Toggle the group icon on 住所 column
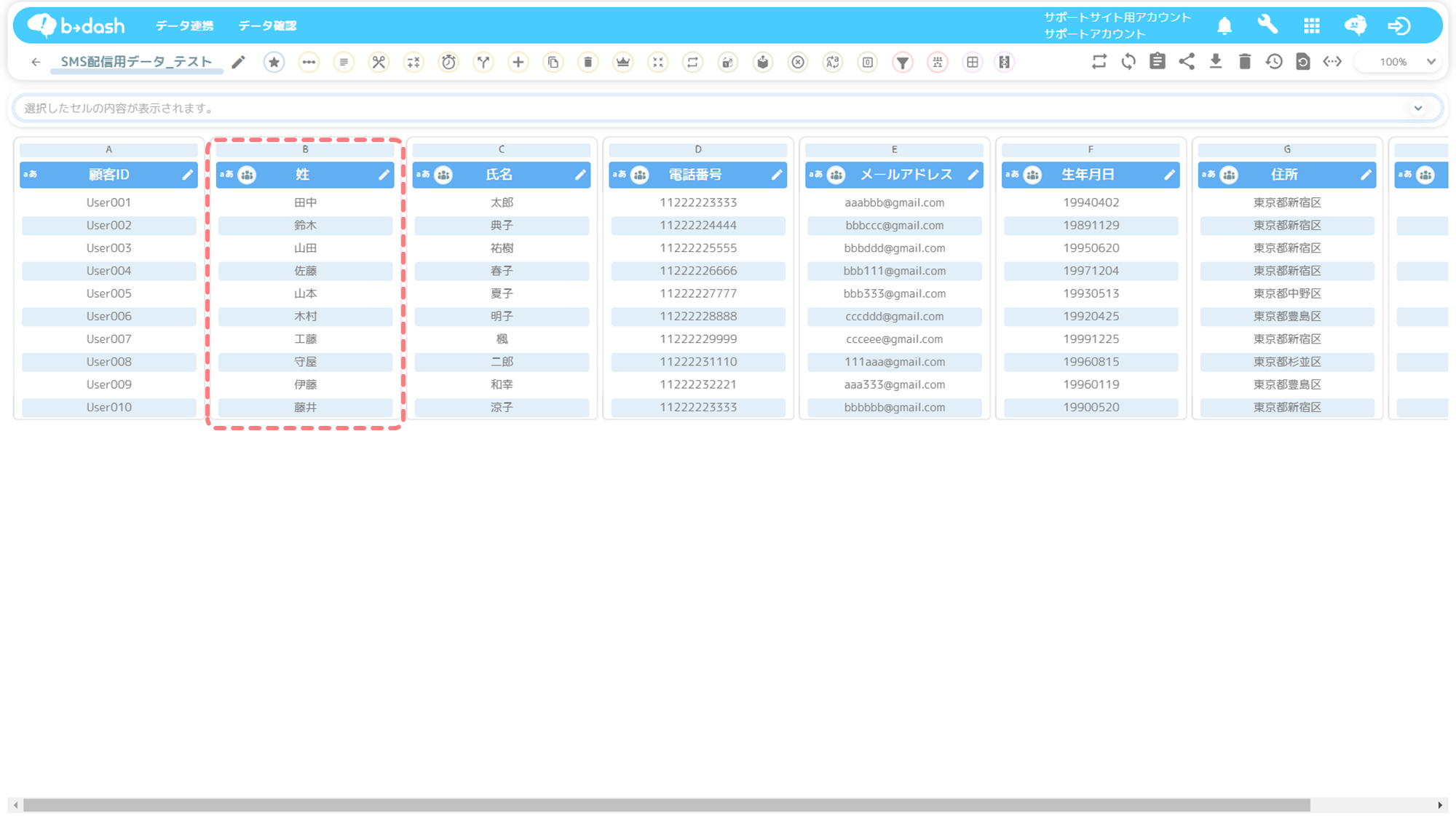Screen dimensions: 1456x819 (1229, 175)
